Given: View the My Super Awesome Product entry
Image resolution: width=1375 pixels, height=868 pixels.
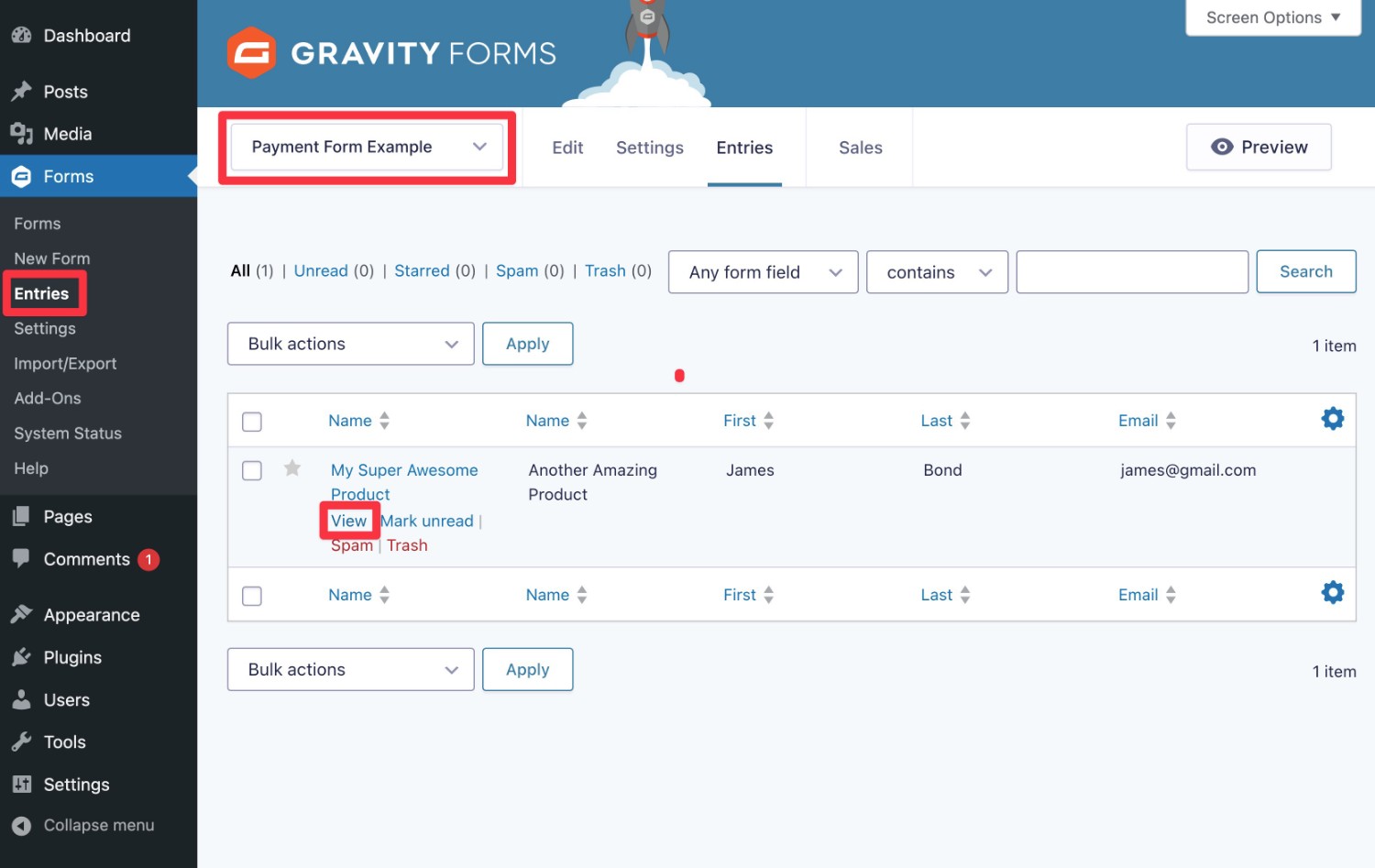Looking at the screenshot, I should pyautogui.click(x=349, y=521).
